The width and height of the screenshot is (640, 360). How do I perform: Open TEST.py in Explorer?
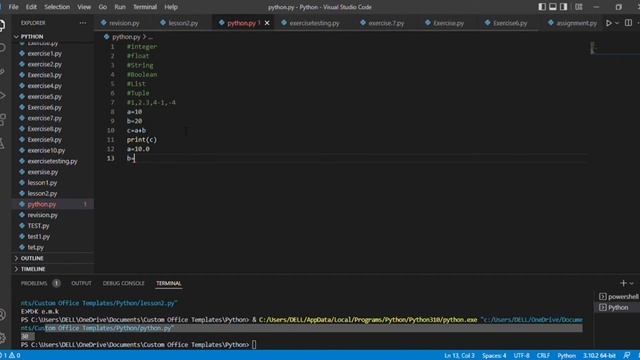pos(38,226)
